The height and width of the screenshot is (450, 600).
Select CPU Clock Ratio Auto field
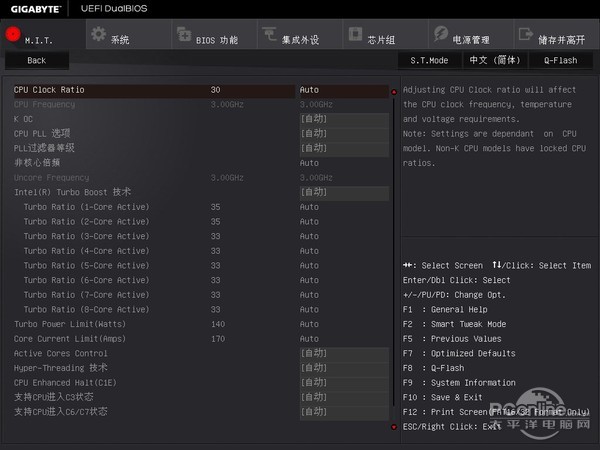click(x=344, y=90)
